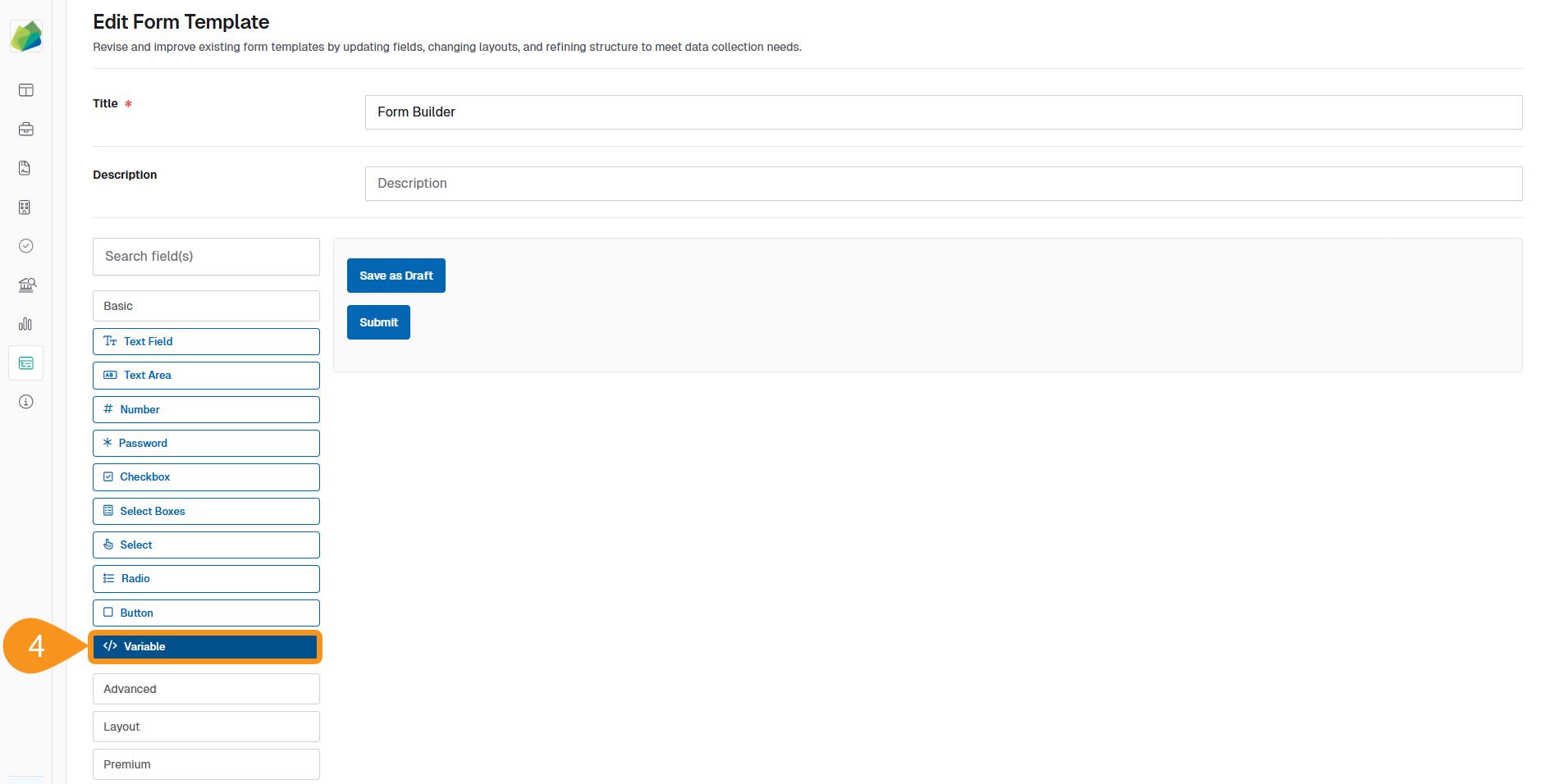Focus the Search field(s) input
This screenshot has height=784, width=1546.
tap(206, 257)
